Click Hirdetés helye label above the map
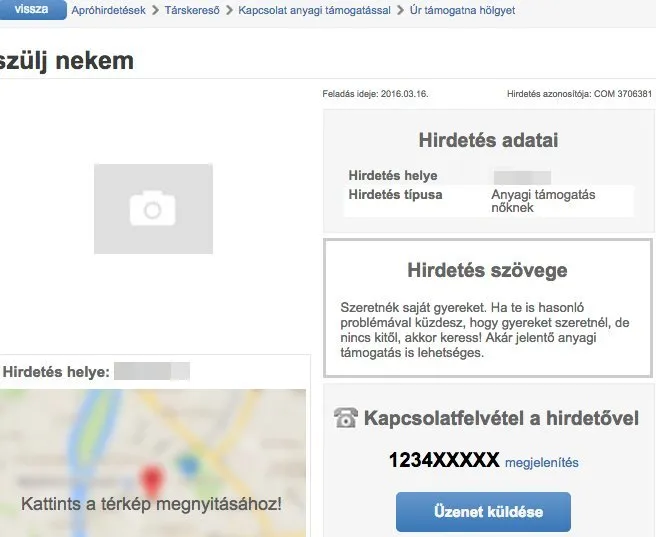This screenshot has height=537, width=656. (56, 372)
